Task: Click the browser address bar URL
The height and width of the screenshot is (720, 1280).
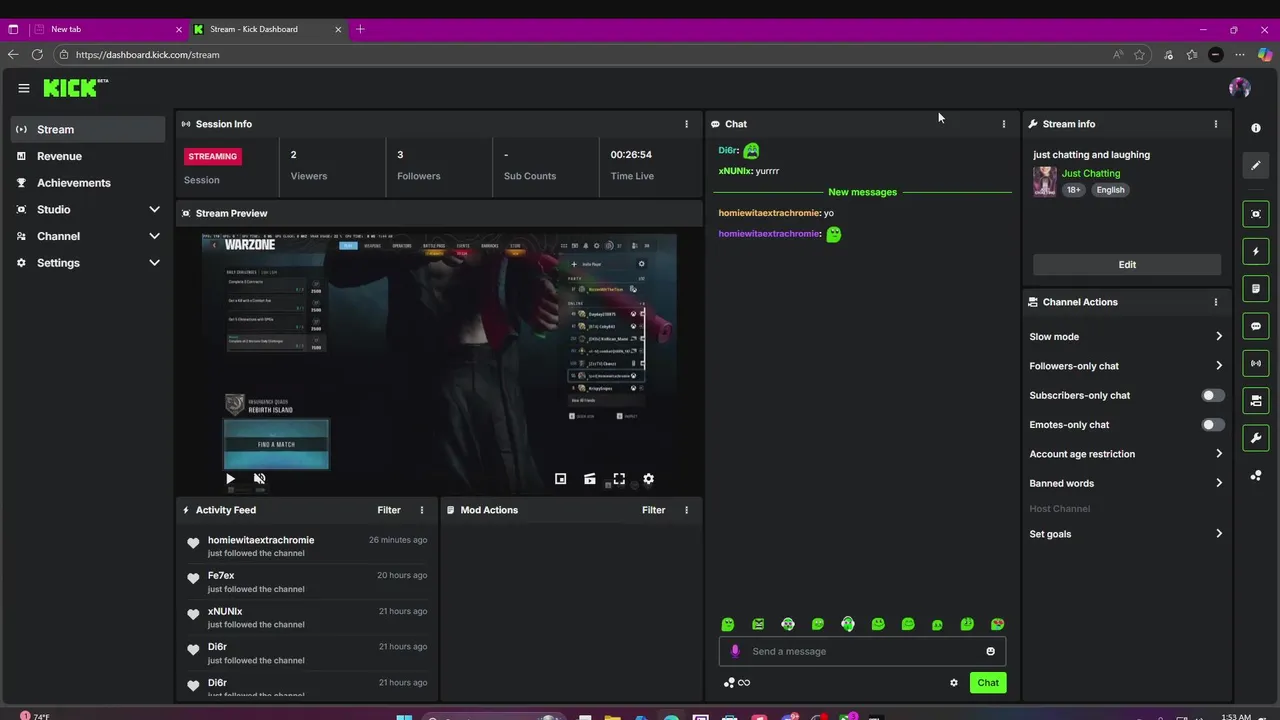Action: tap(147, 55)
